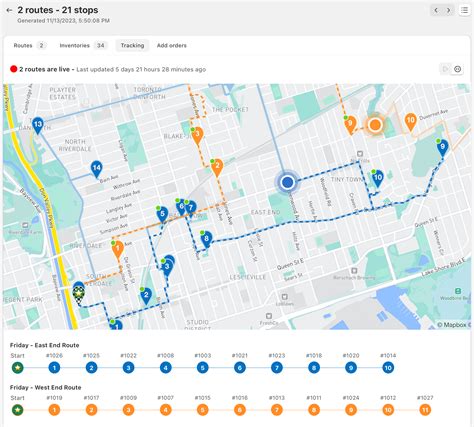The width and height of the screenshot is (474, 427).
Task: Select blue map pin 10 in Tiny Town
Action: [x=378, y=178]
